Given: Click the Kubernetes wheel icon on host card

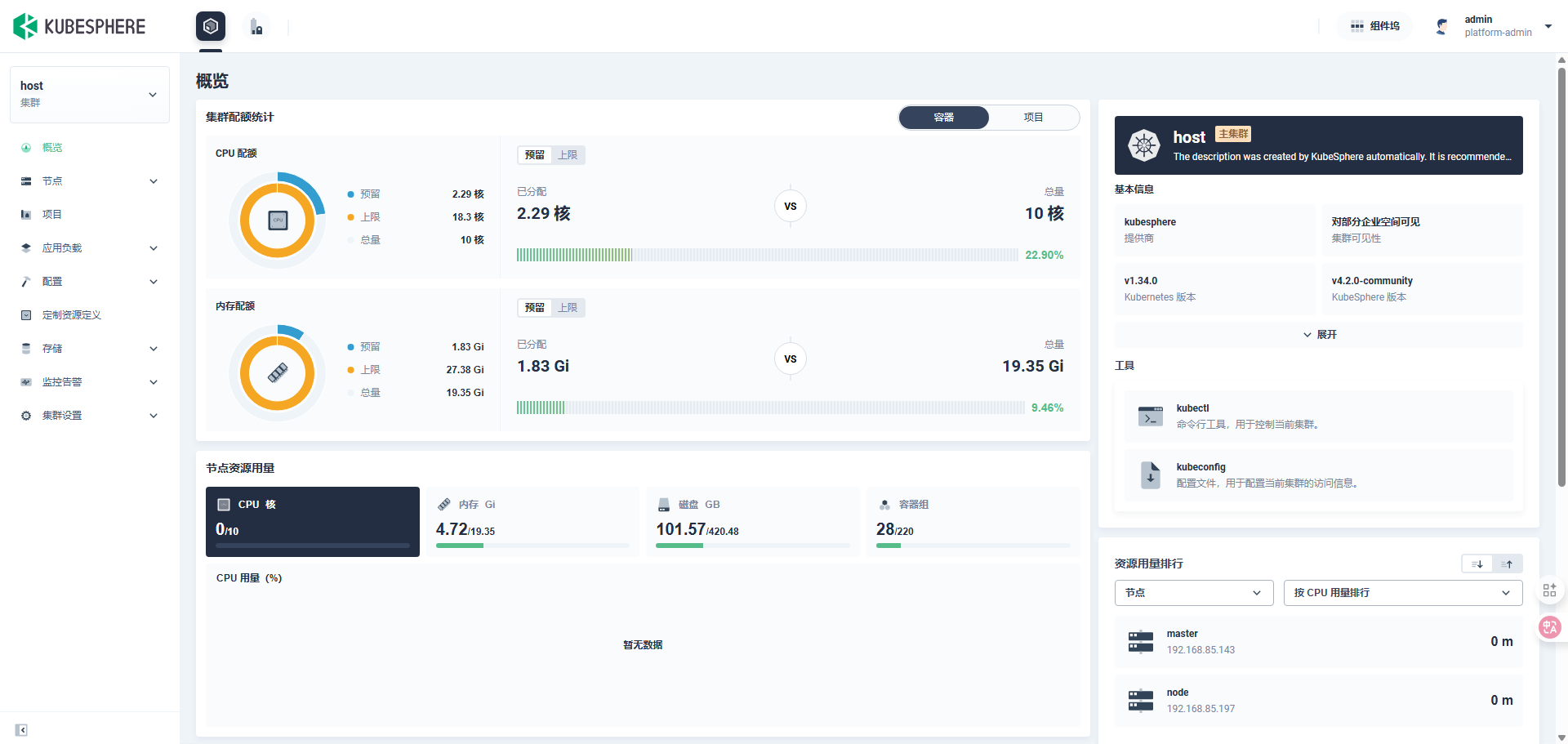Looking at the screenshot, I should [x=1144, y=145].
